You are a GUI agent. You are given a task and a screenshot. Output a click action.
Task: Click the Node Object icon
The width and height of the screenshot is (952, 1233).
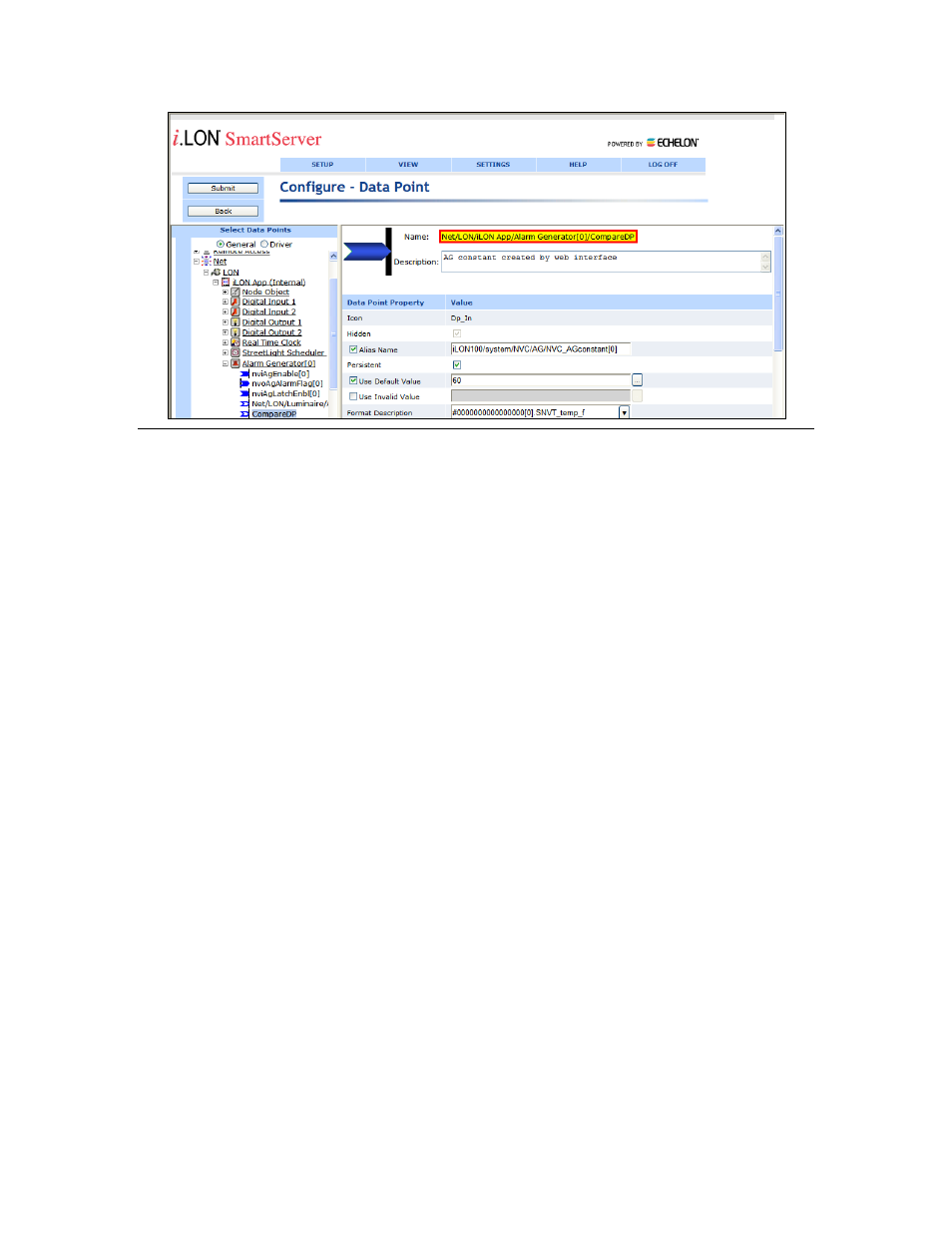236,292
